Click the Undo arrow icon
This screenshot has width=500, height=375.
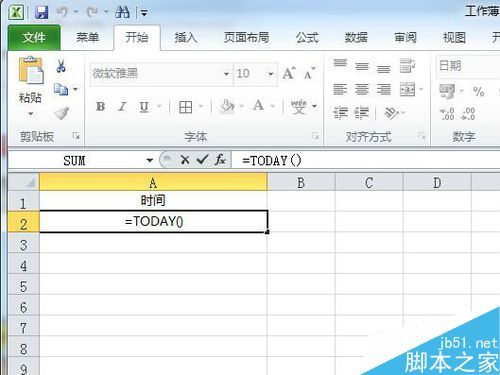[x=63, y=12]
